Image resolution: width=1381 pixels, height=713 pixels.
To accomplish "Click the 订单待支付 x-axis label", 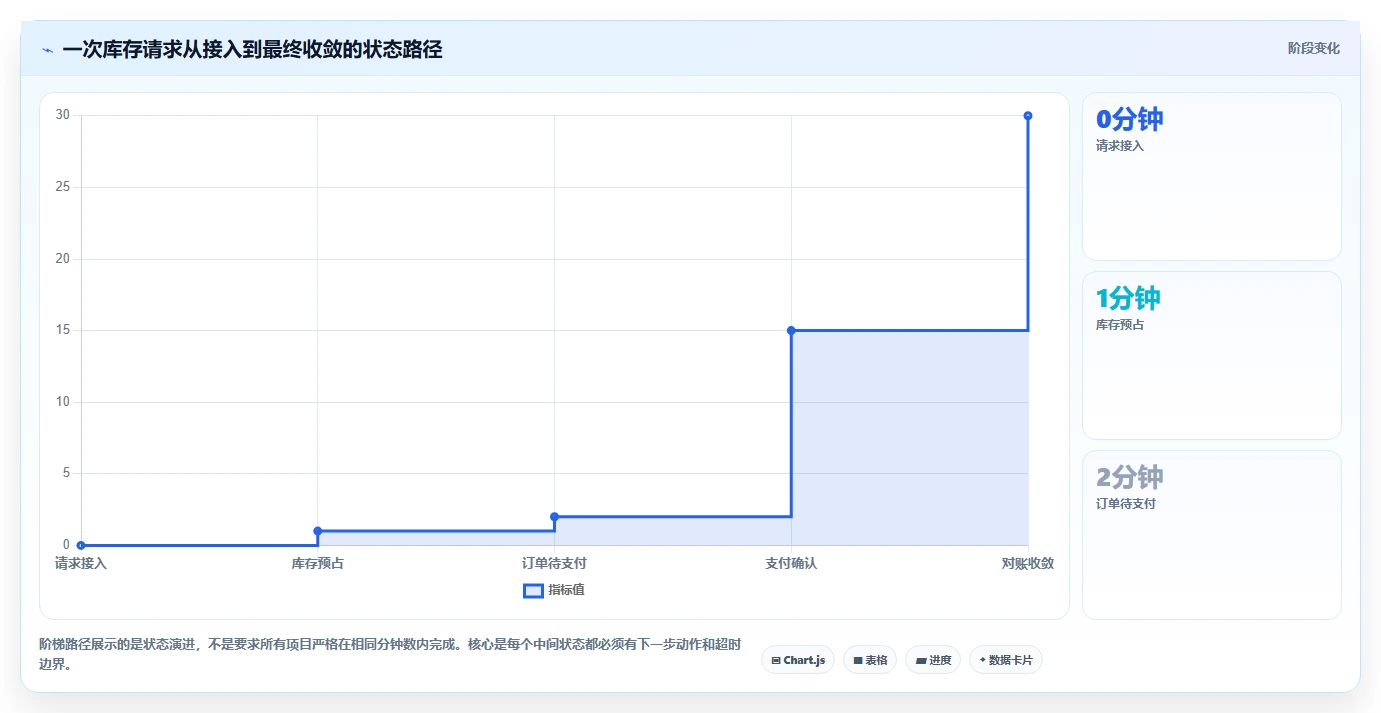I will tap(554, 564).
